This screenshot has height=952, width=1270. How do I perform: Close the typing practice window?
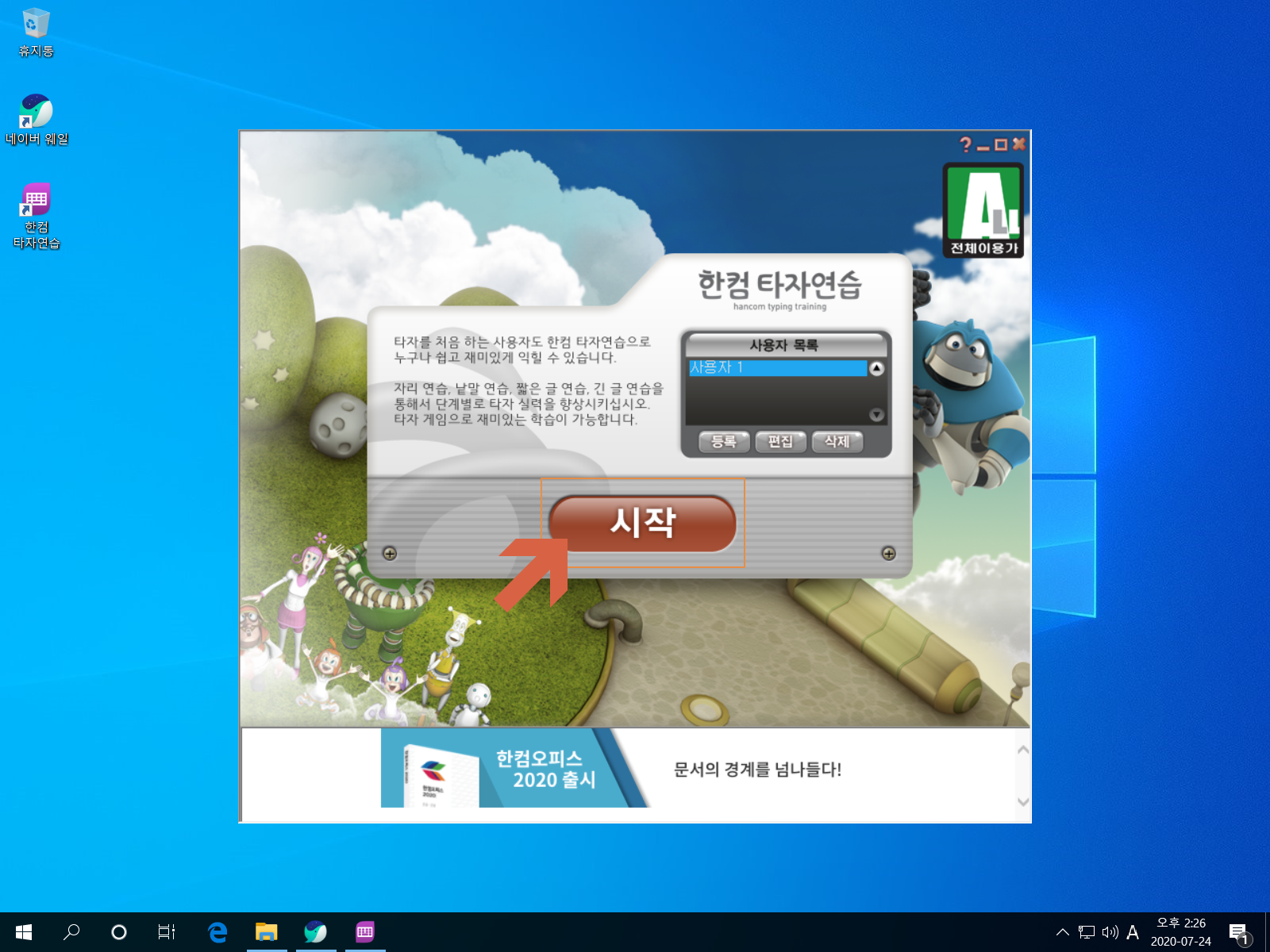1019,144
